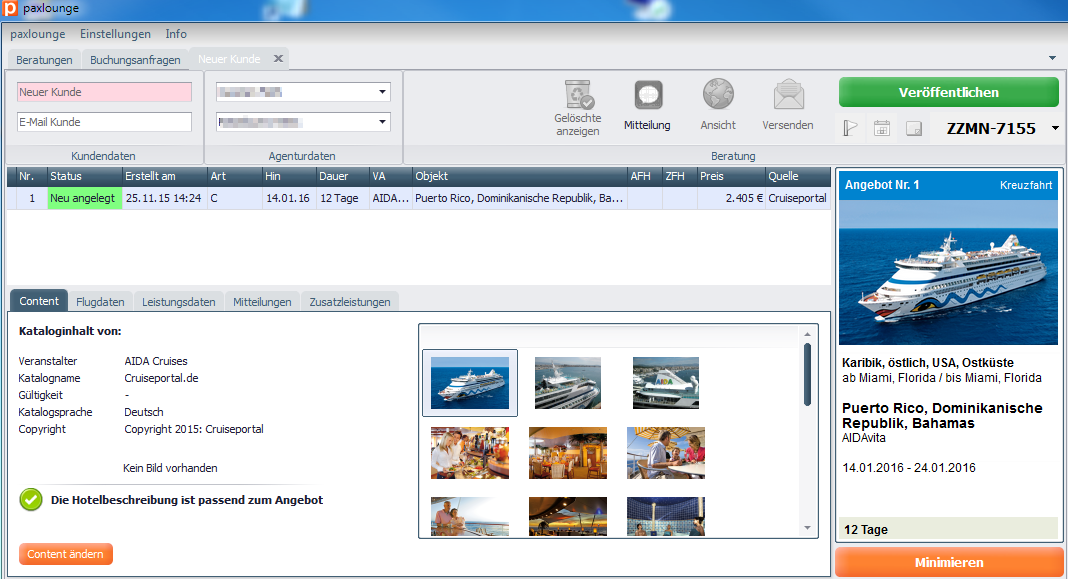This screenshot has height=579, width=1068.
Task: Click the Content ändern button
Action: tap(65, 554)
